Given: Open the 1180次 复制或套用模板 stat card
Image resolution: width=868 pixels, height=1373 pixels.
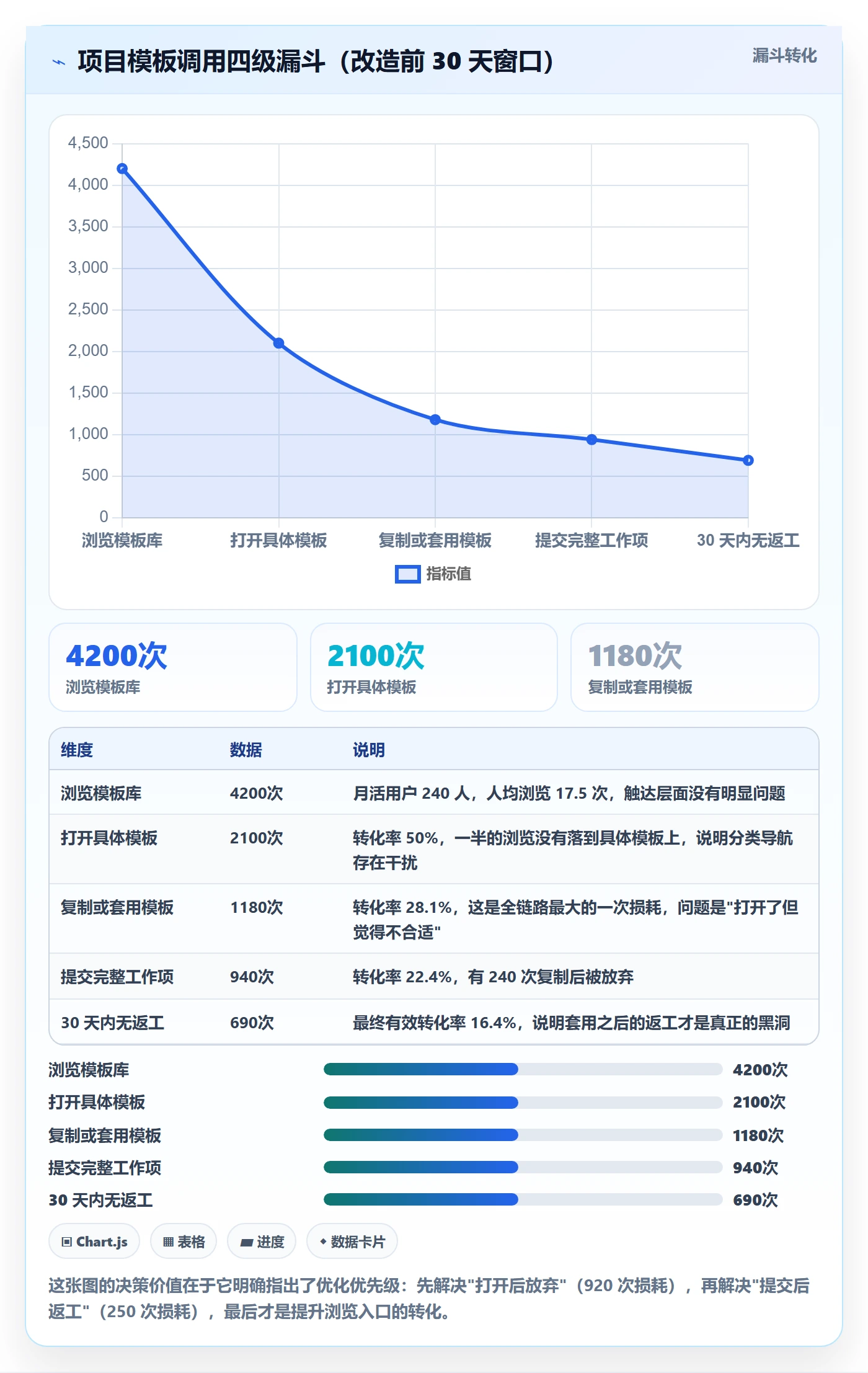Looking at the screenshot, I should 695,667.
